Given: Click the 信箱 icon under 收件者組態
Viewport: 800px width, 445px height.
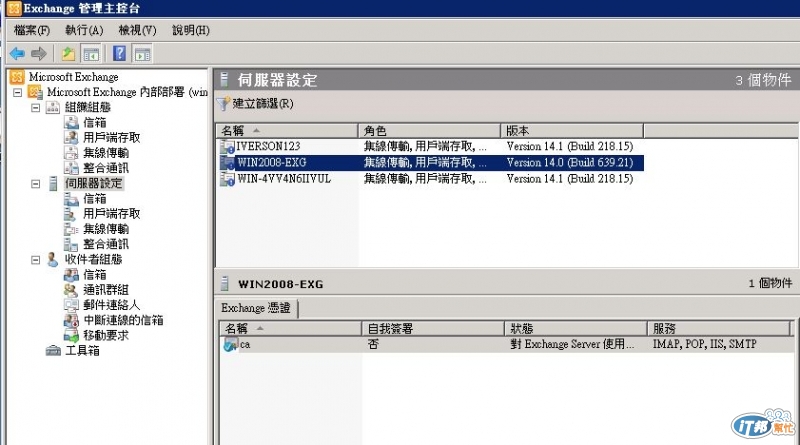Looking at the screenshot, I should pos(71,275).
